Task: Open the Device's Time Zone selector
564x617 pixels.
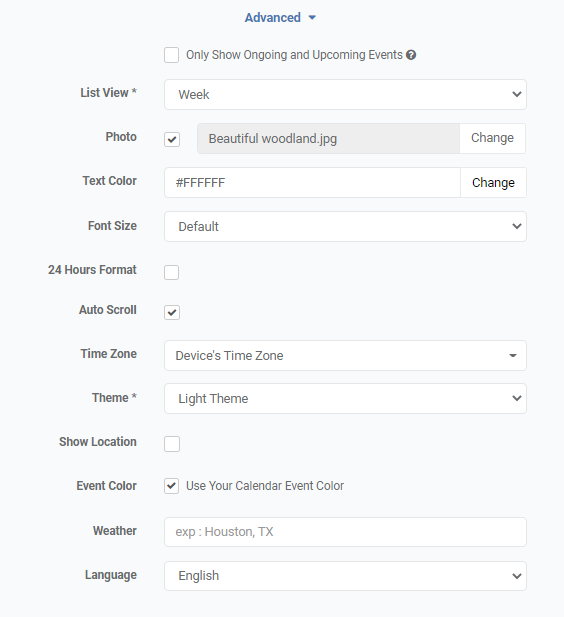Action: tap(345, 355)
